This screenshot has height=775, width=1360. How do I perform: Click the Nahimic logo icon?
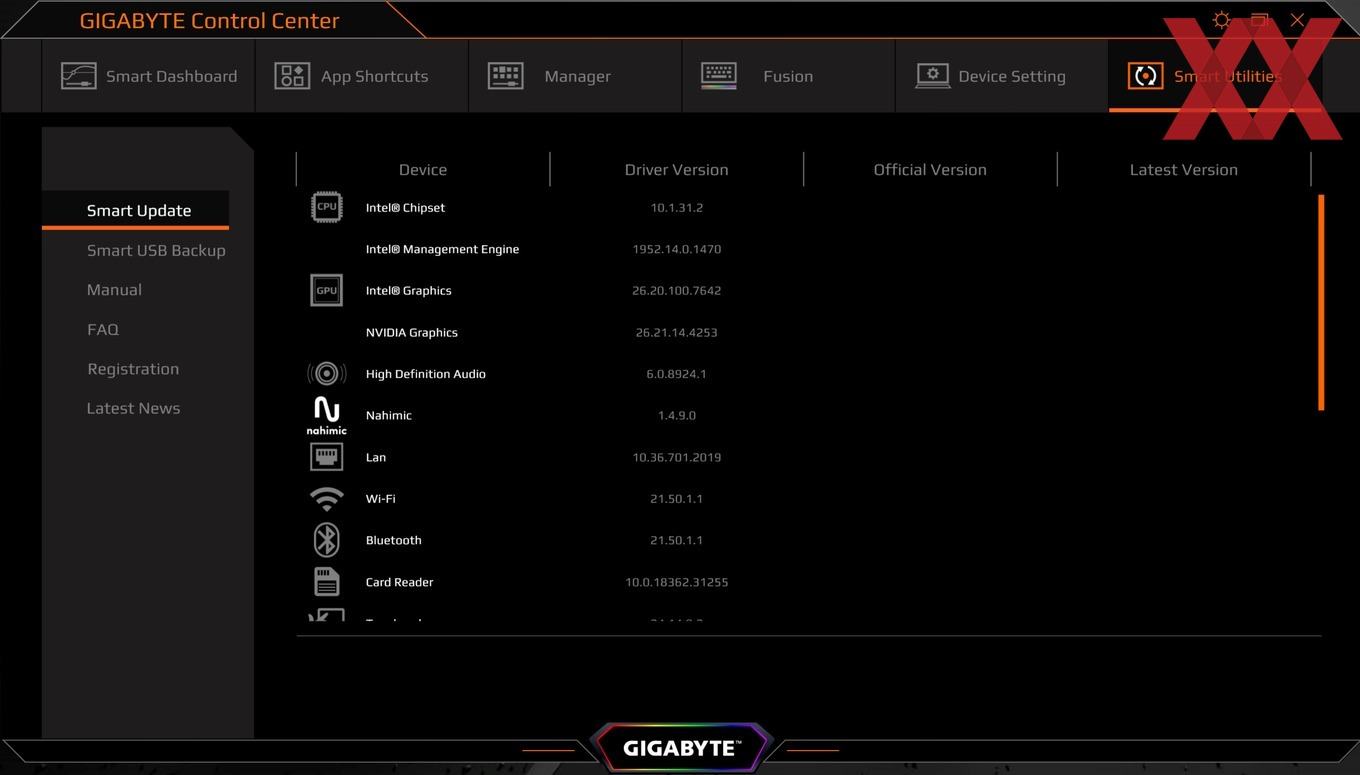tap(327, 415)
